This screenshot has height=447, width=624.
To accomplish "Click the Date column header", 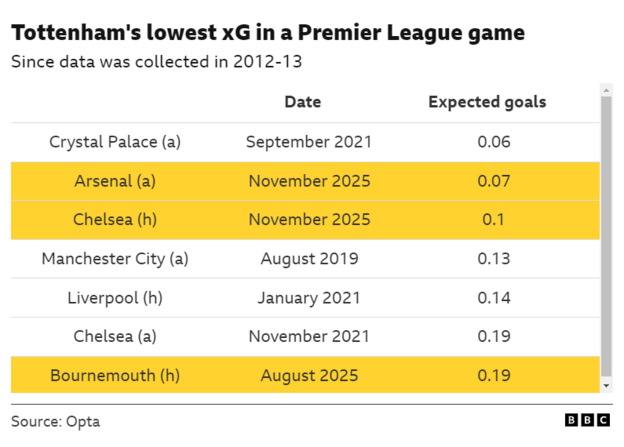I will pos(303,102).
